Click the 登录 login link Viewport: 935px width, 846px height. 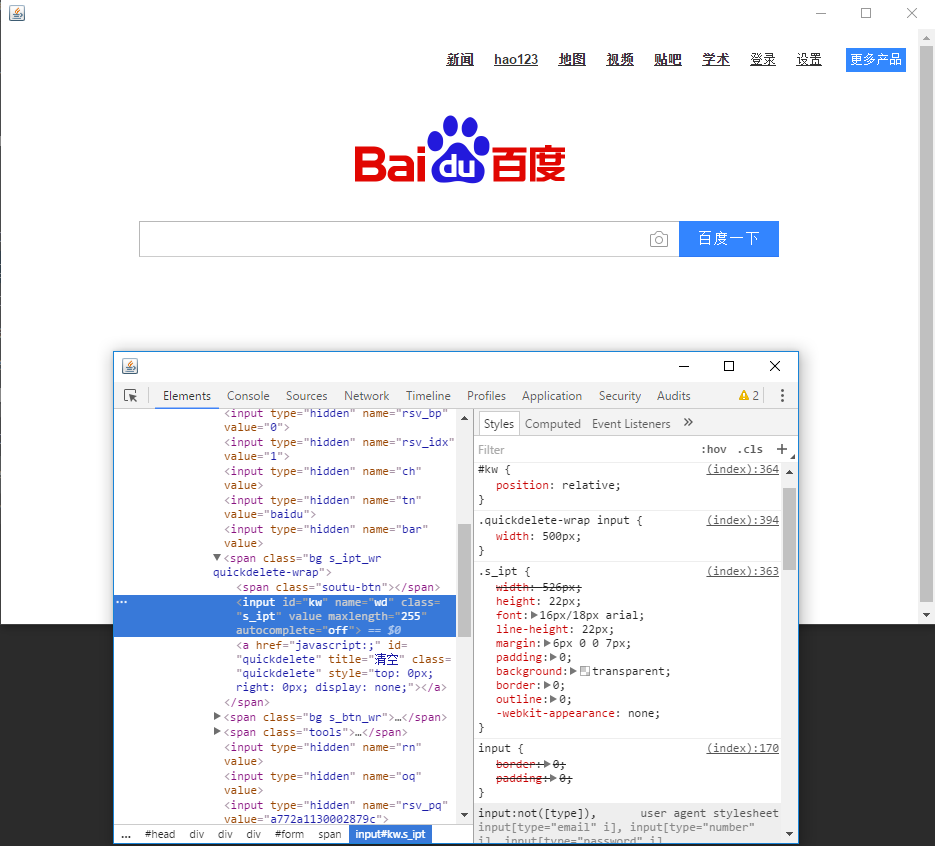tap(763, 60)
